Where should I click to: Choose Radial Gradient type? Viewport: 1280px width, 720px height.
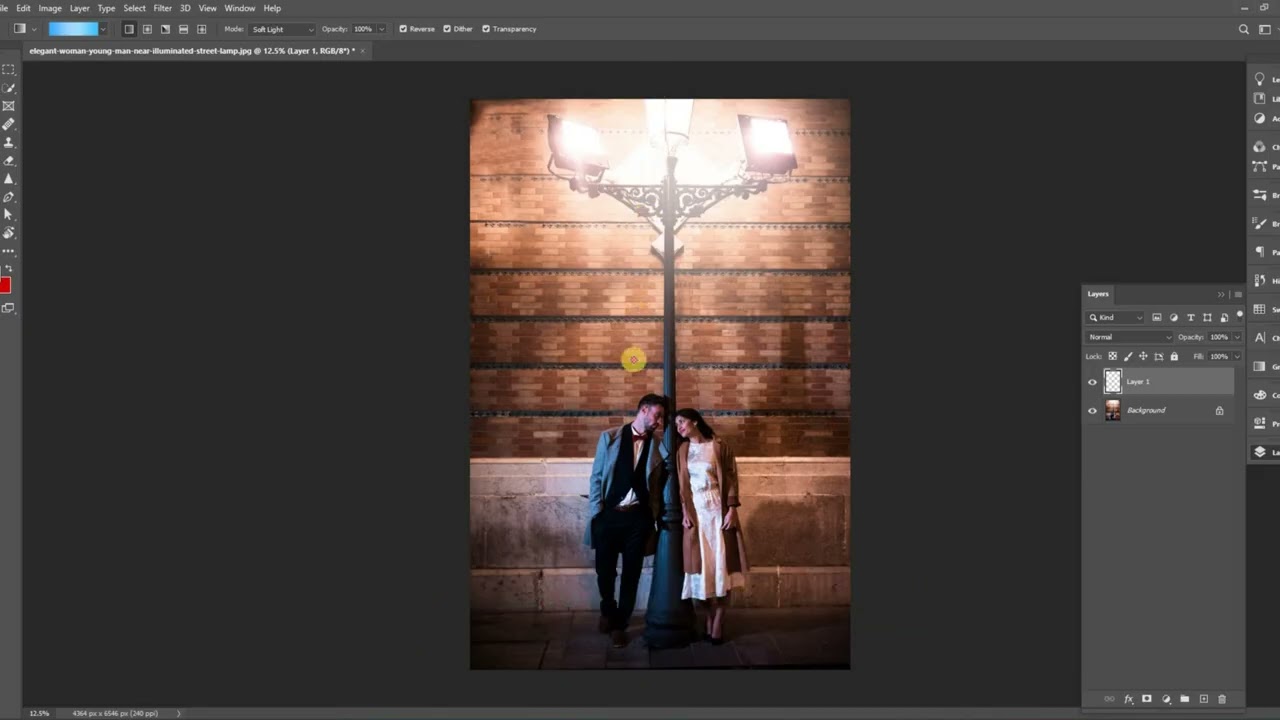(147, 29)
